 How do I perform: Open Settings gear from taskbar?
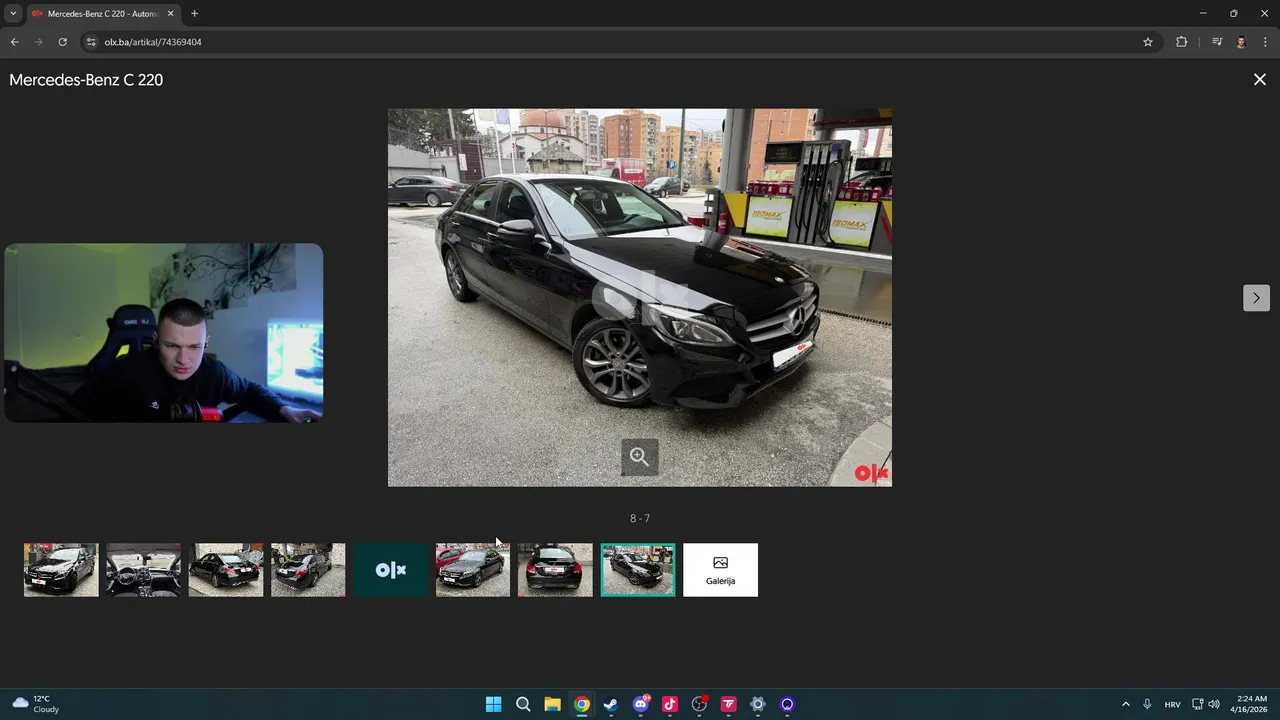(758, 704)
